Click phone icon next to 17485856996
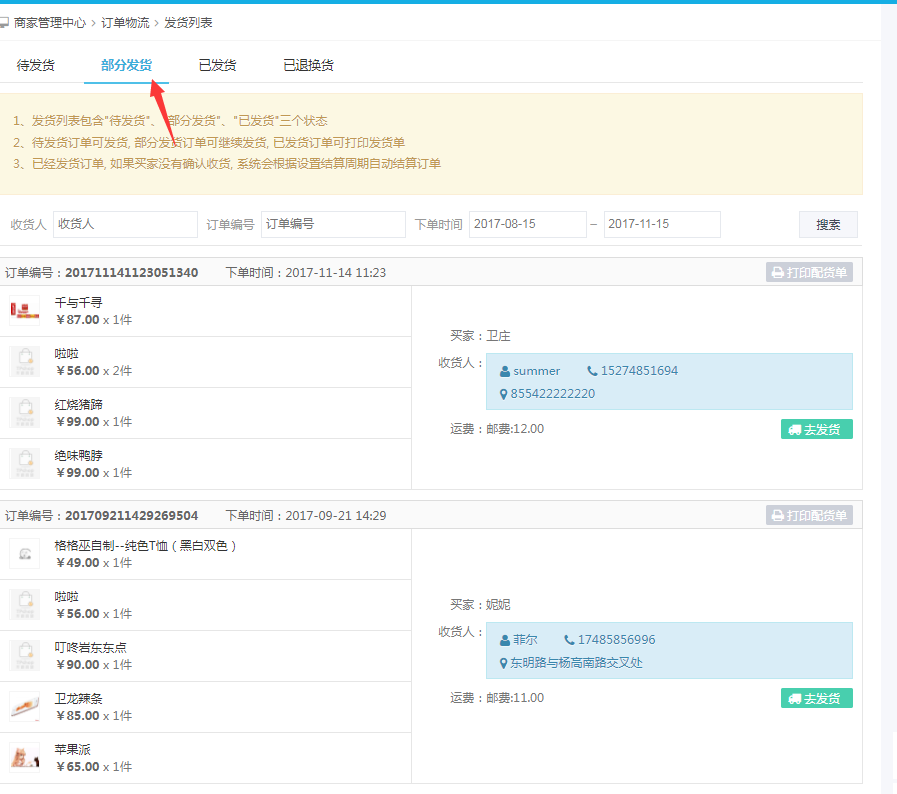Viewport: 897px width, 794px height. coord(569,640)
